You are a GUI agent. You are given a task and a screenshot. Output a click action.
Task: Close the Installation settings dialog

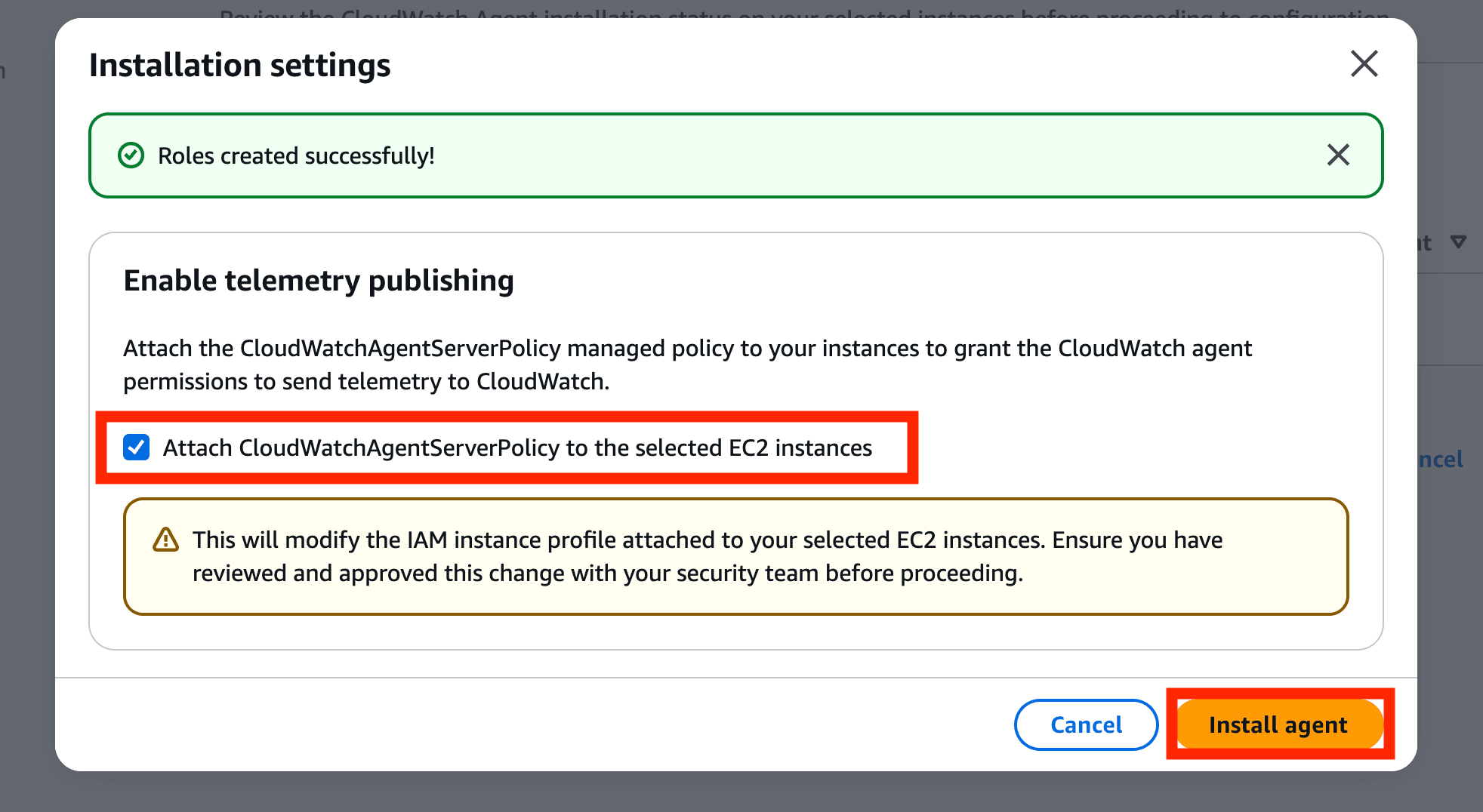[1364, 64]
